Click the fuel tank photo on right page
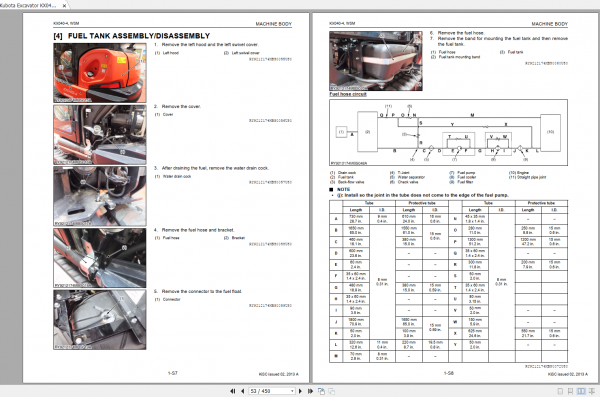This screenshot has height=397, width=600. pos(376,61)
